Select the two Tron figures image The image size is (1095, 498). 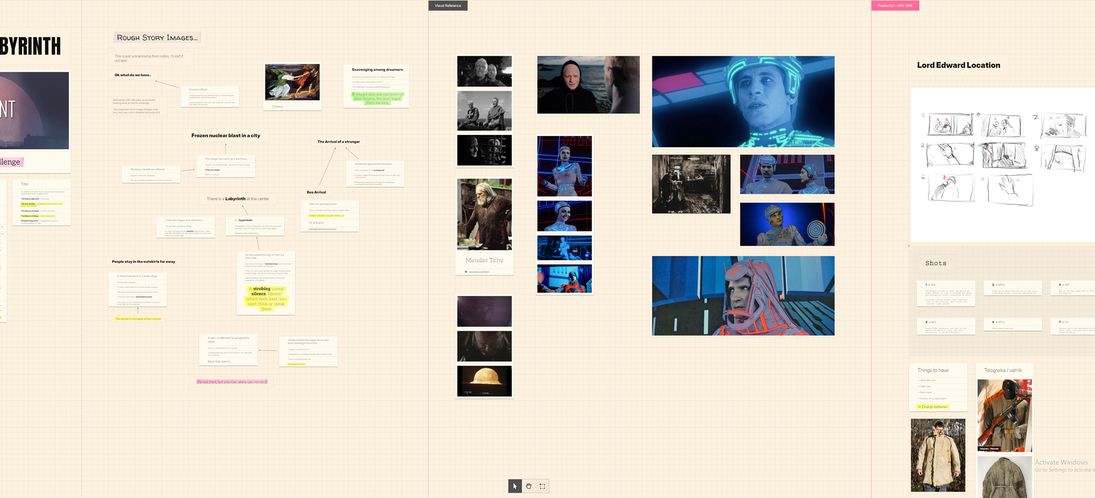[x=787, y=174]
